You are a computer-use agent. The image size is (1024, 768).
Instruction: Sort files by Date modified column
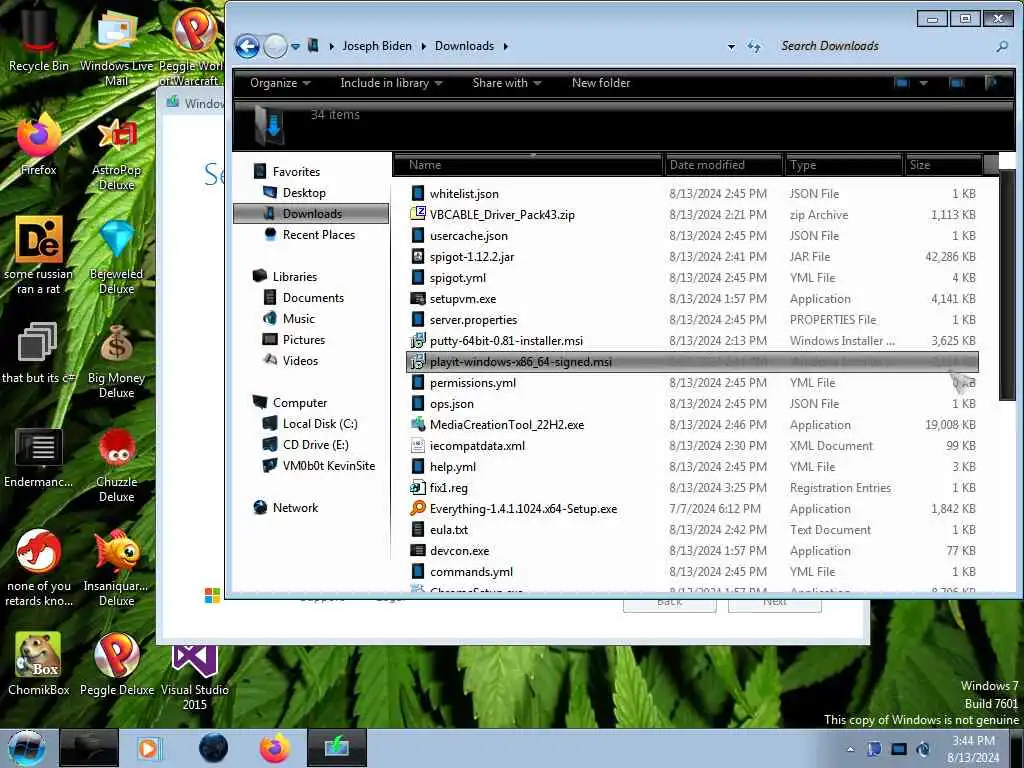click(723, 165)
